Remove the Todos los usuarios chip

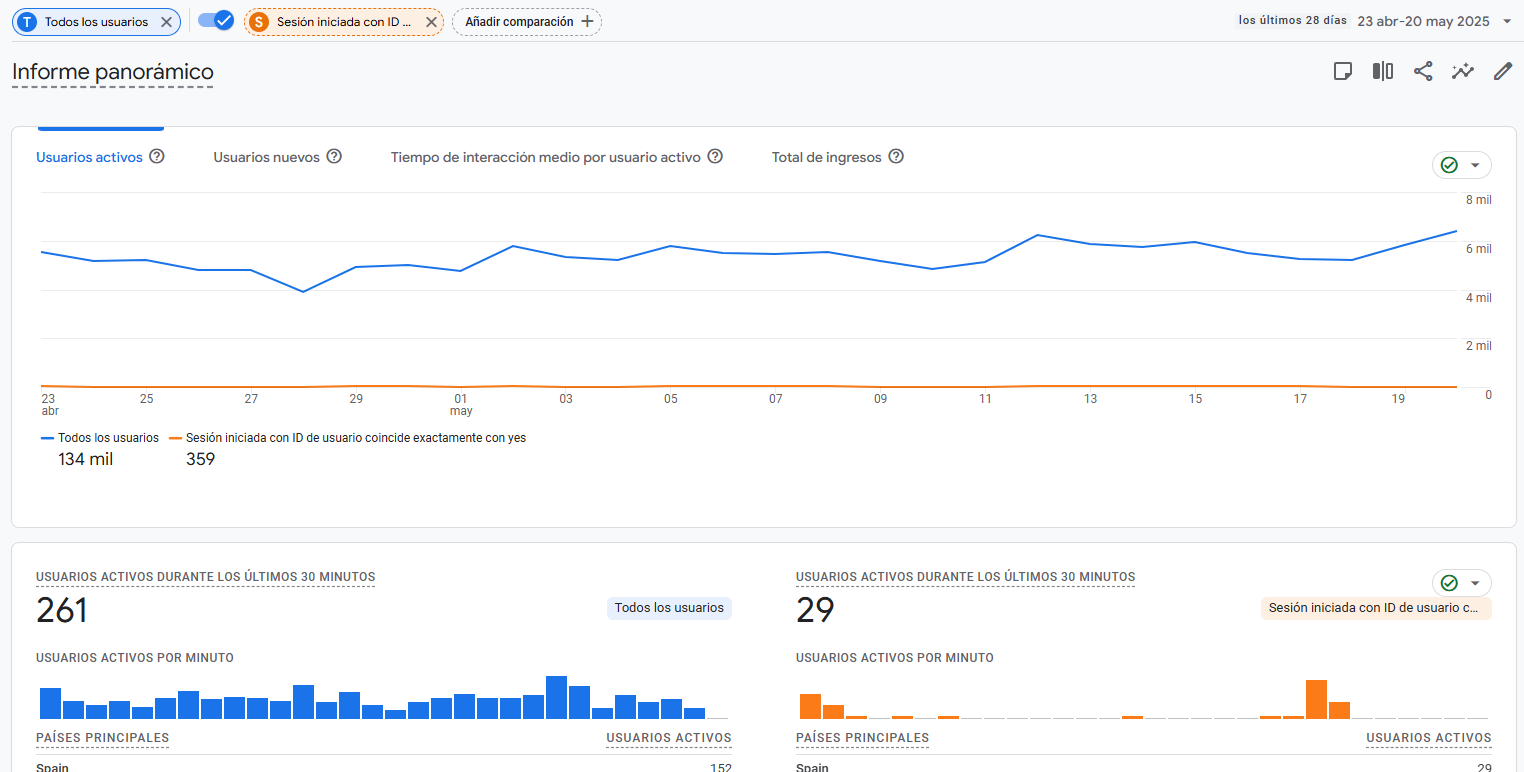[x=167, y=22]
